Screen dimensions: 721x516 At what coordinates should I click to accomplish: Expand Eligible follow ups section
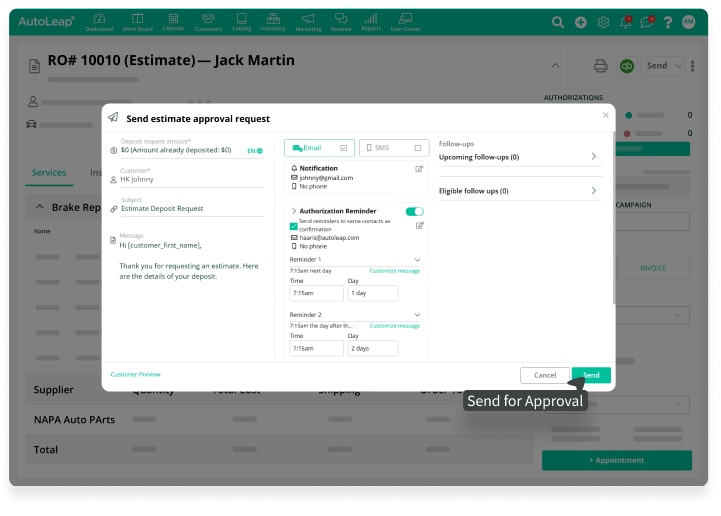pyautogui.click(x=593, y=191)
